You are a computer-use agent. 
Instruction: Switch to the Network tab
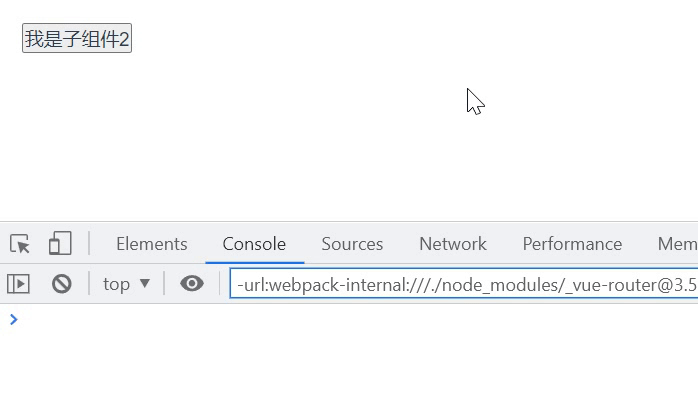[453, 244]
